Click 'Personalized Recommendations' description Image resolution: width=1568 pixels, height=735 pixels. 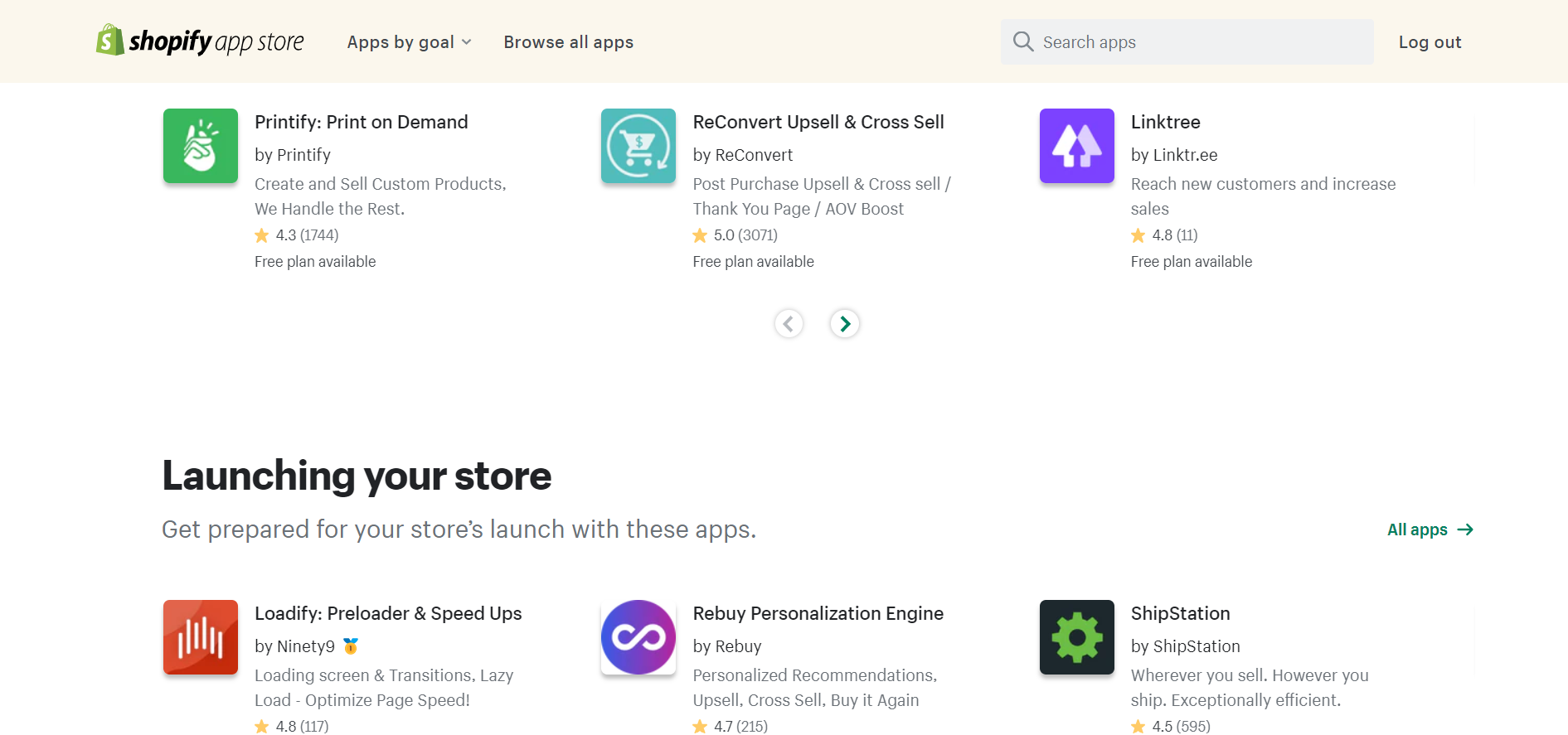point(815,688)
